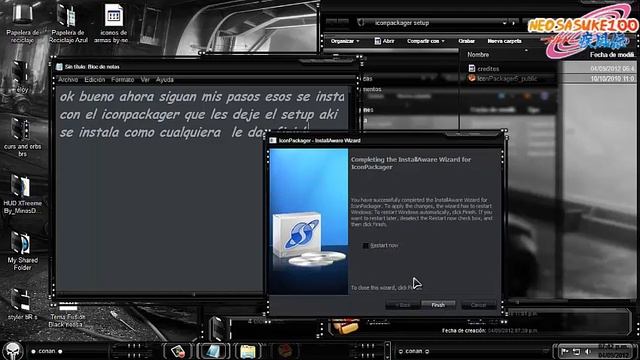Click the IconPackager5_public installer icon

pyautogui.click(x=472, y=78)
